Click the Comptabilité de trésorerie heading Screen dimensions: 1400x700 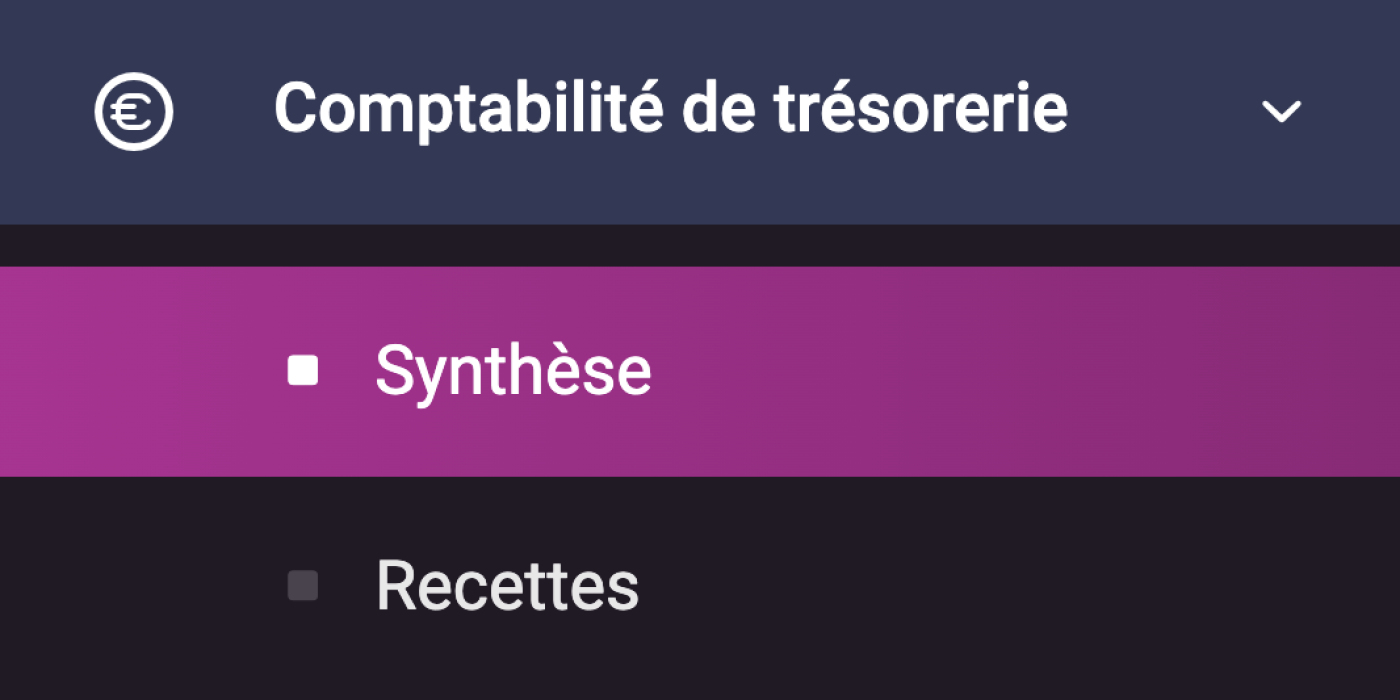(x=671, y=108)
